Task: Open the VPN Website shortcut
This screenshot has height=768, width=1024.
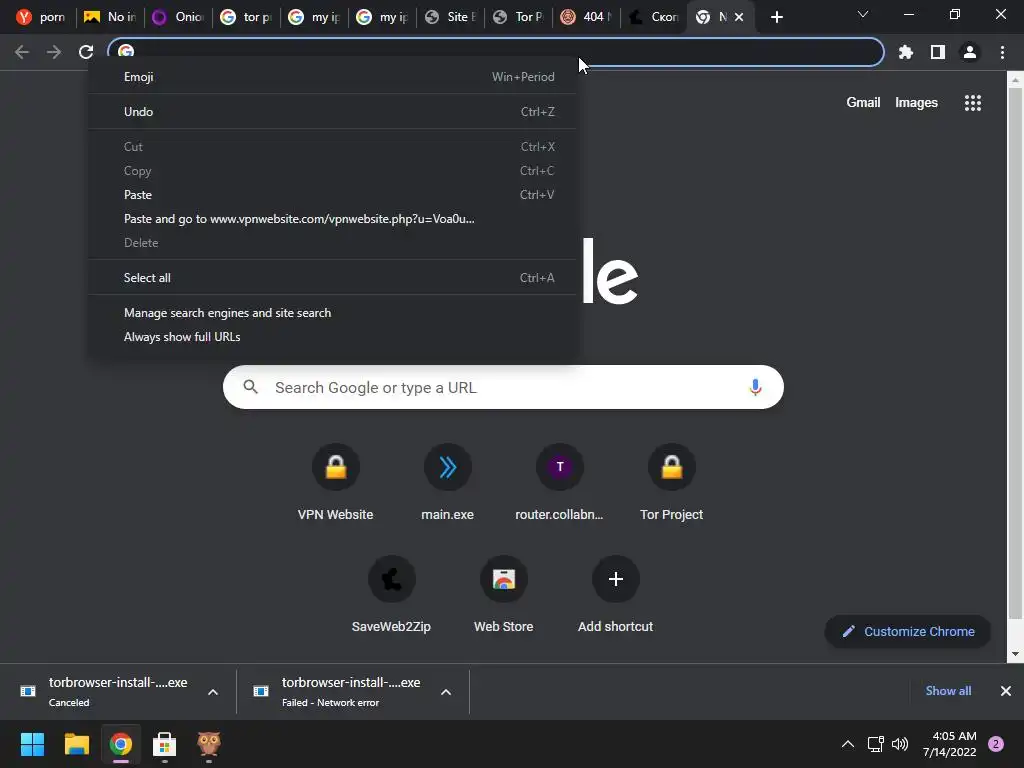Action: click(x=336, y=483)
